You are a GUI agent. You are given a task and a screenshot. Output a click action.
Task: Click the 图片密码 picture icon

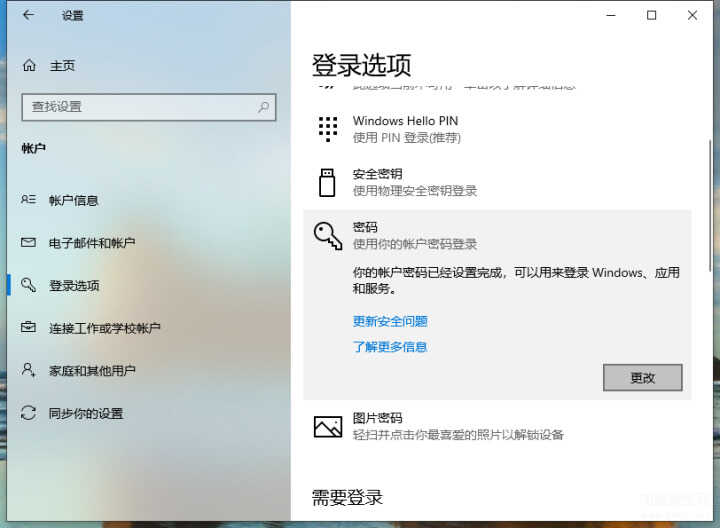(x=328, y=426)
